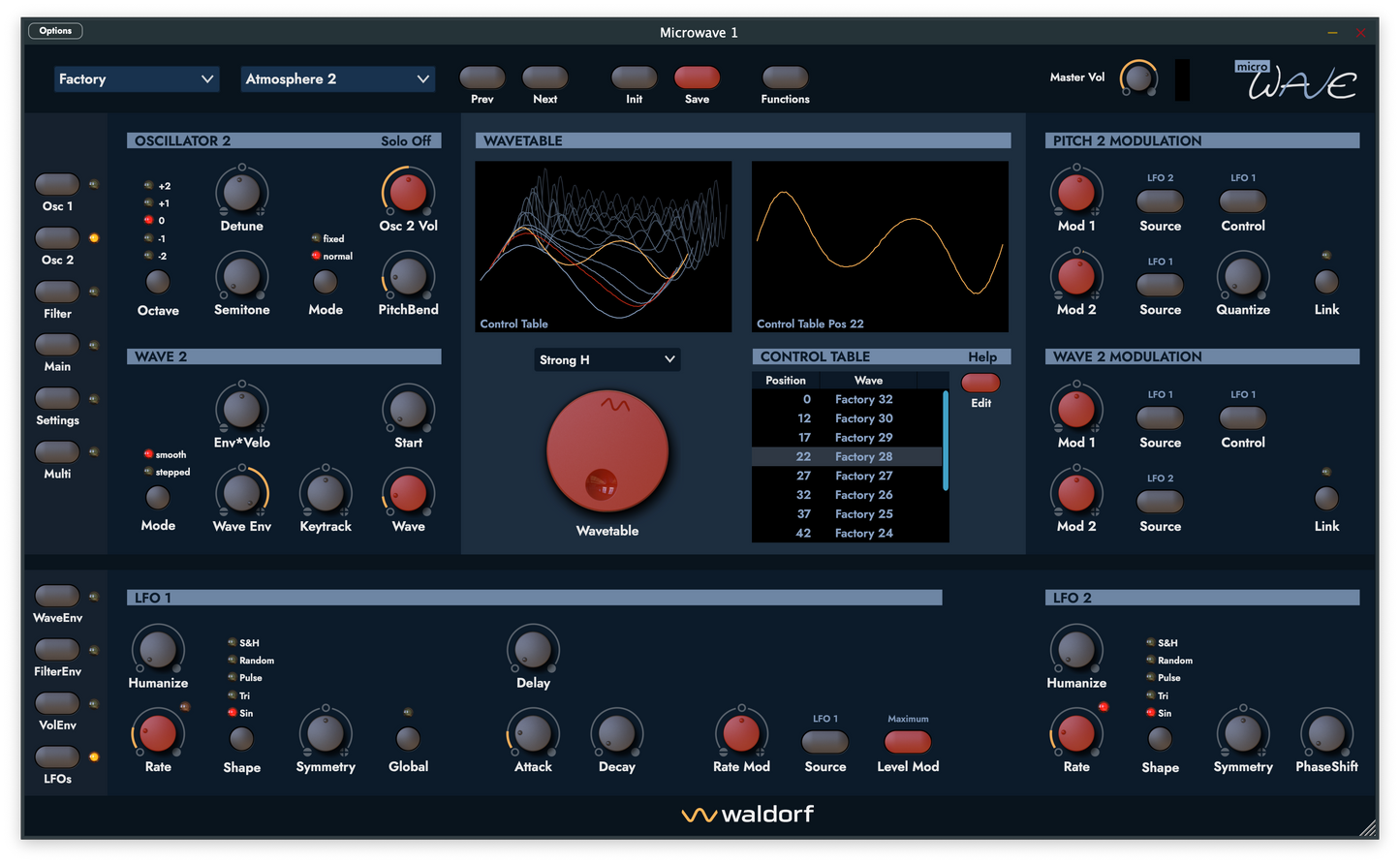
Task: Select the Sin waveform for LFO 1
Action: click(232, 713)
